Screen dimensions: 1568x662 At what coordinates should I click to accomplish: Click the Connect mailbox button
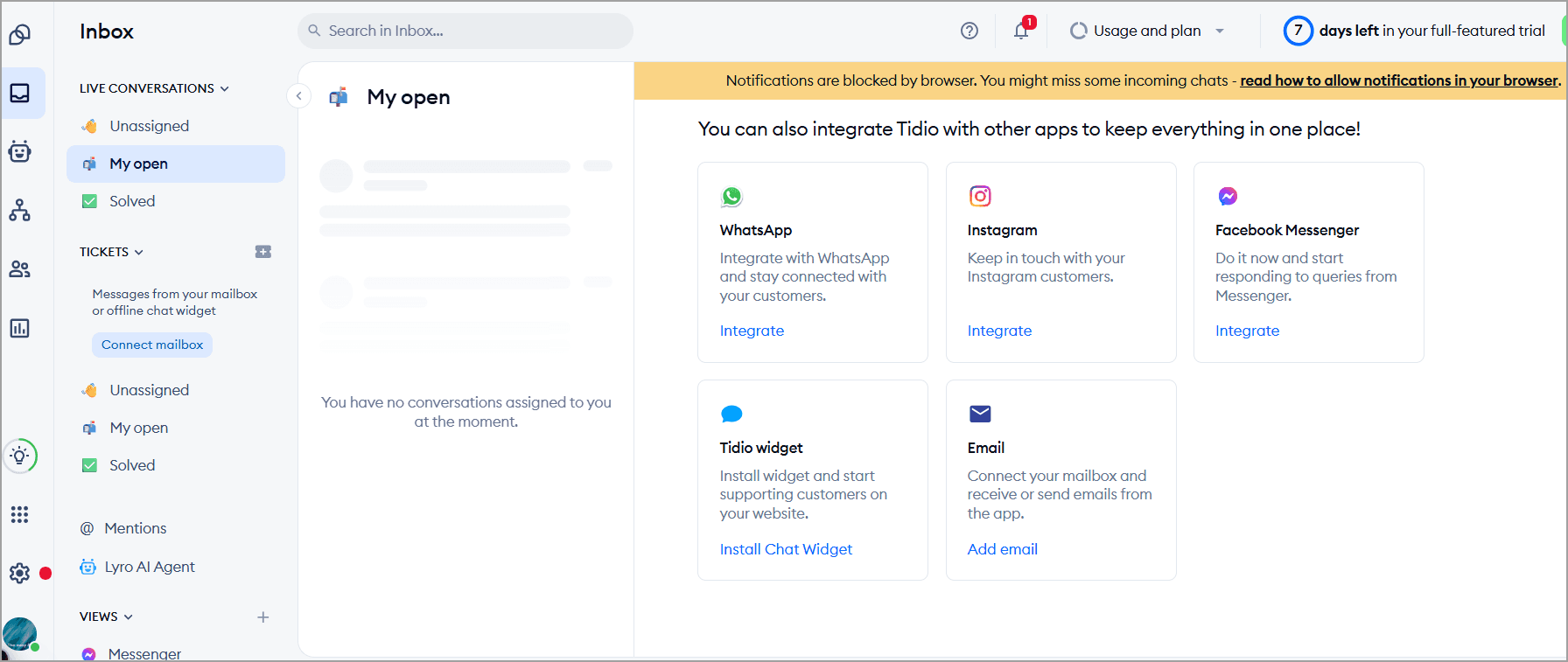point(152,345)
